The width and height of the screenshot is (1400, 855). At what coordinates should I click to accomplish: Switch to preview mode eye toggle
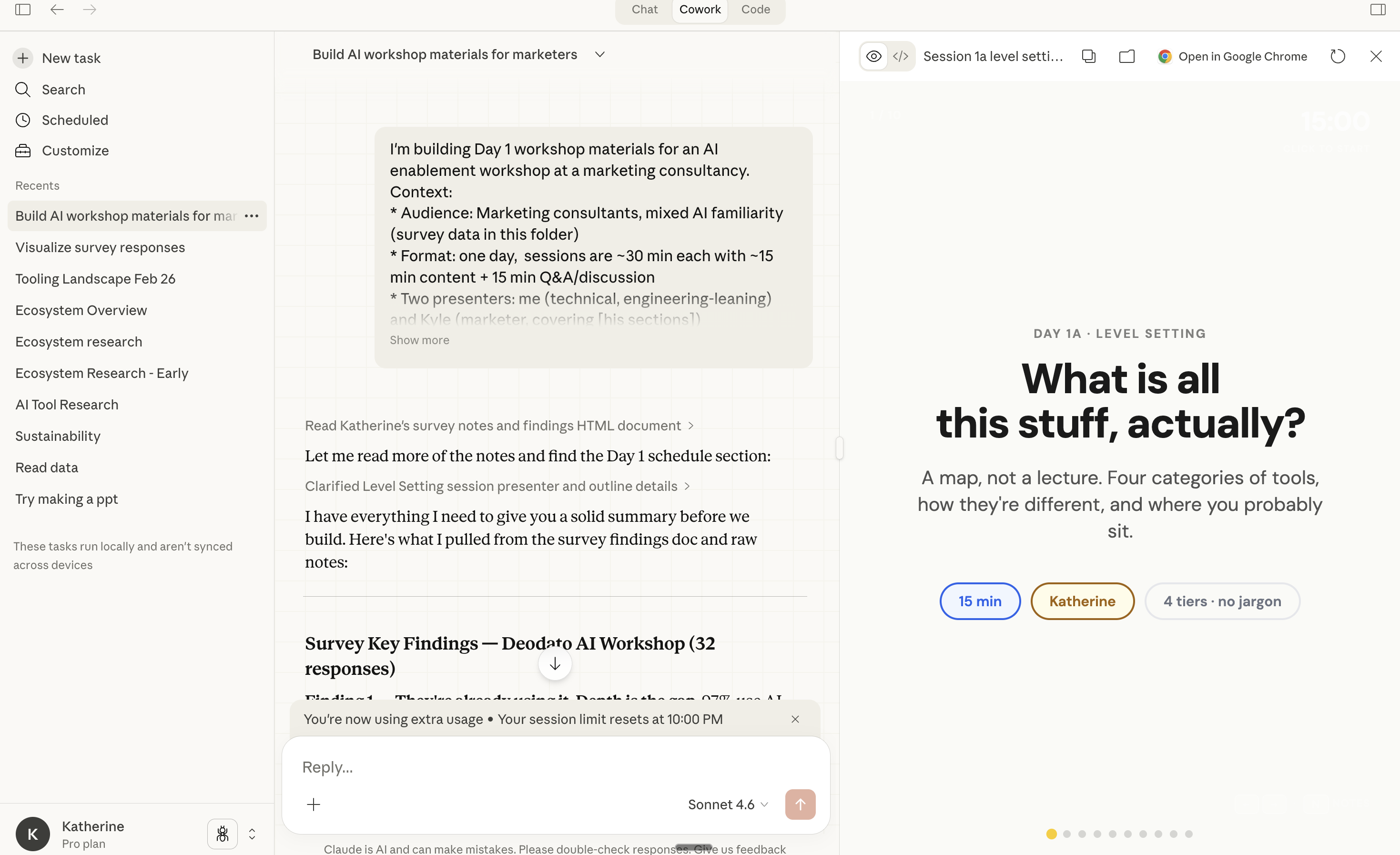873,56
